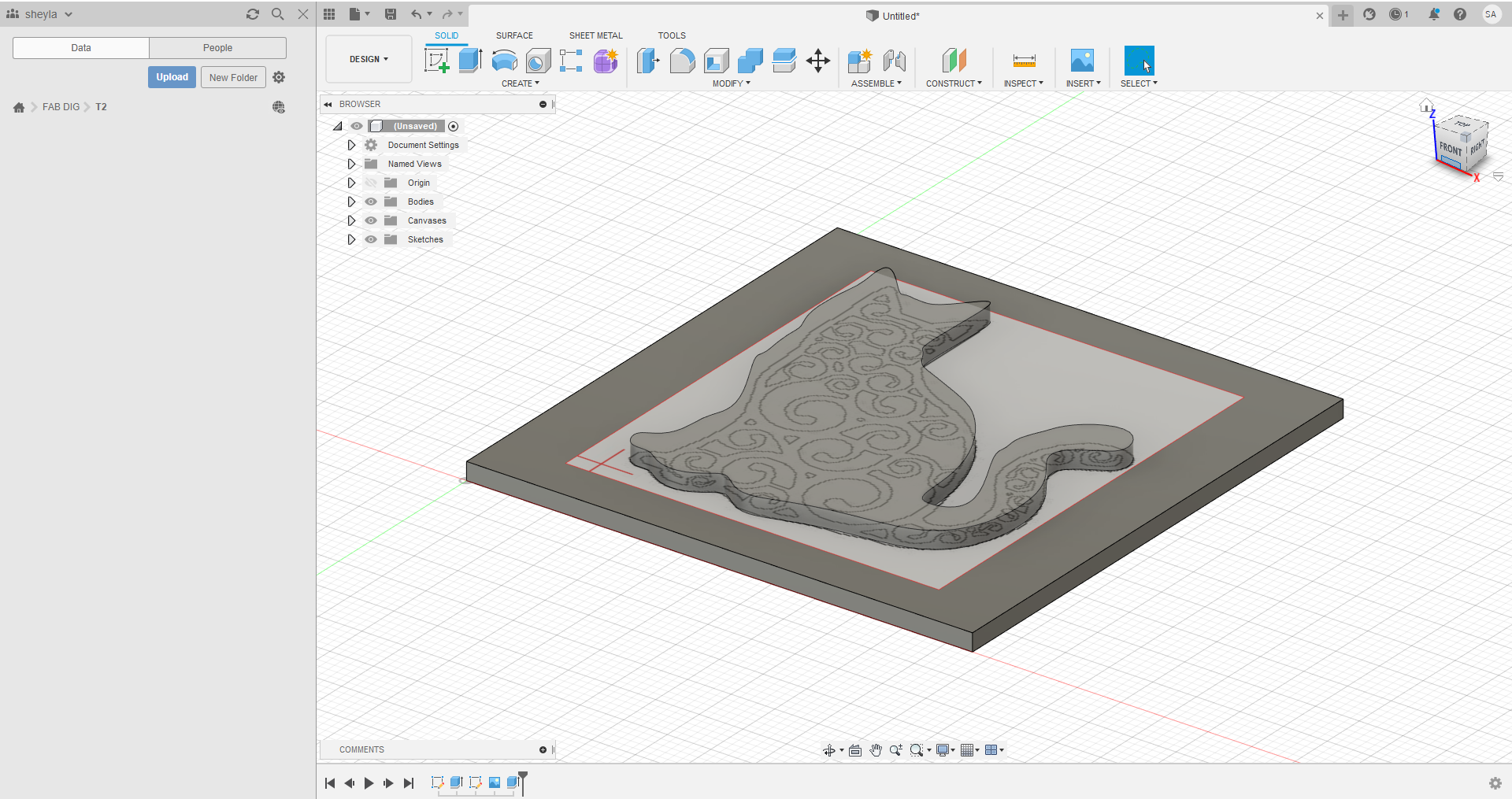This screenshot has width=1512, height=799.
Task: Show the hidden Origin folder
Action: [371, 183]
